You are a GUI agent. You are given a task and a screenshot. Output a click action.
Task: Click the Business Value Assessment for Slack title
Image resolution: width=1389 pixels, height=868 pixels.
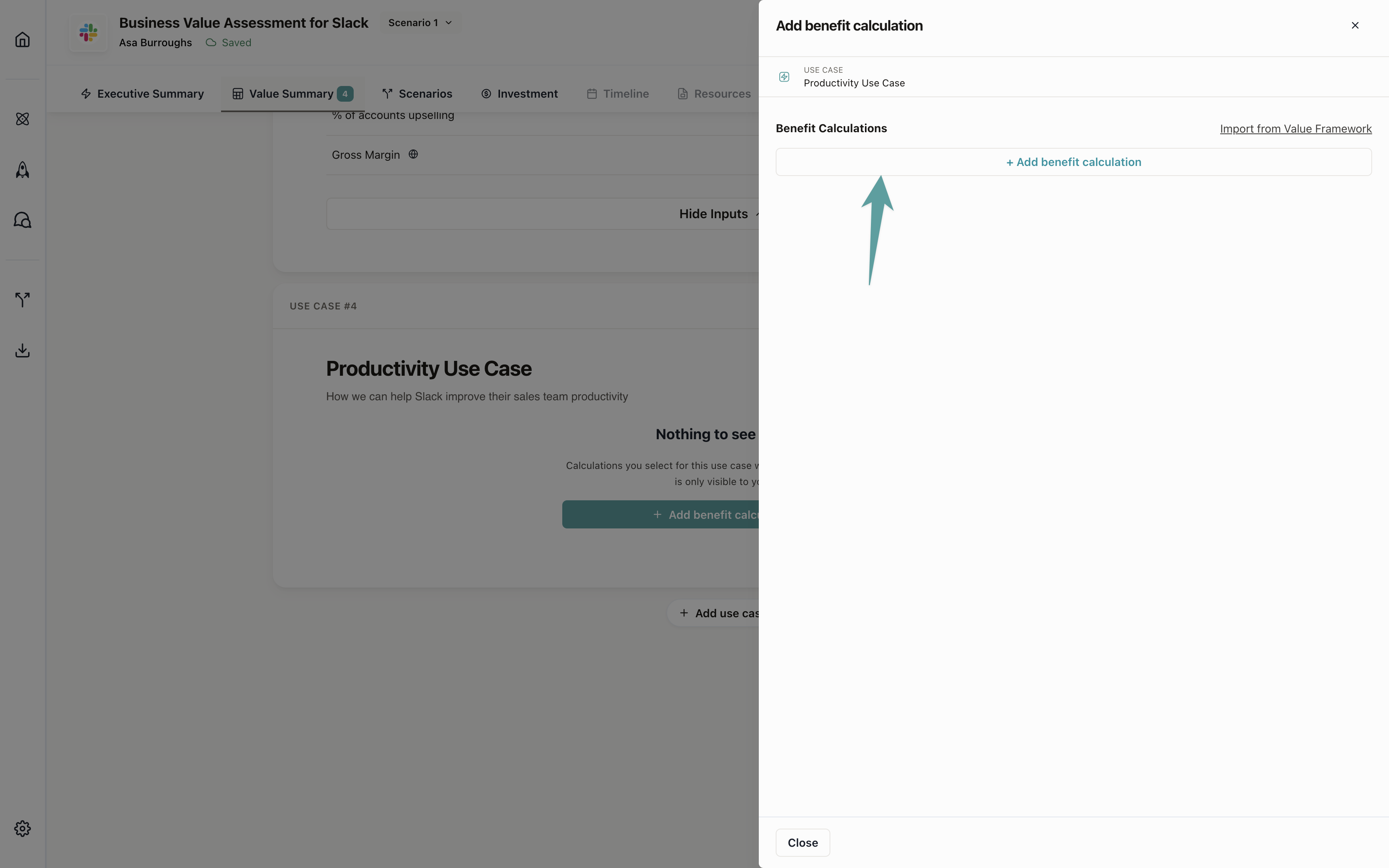pos(244,23)
